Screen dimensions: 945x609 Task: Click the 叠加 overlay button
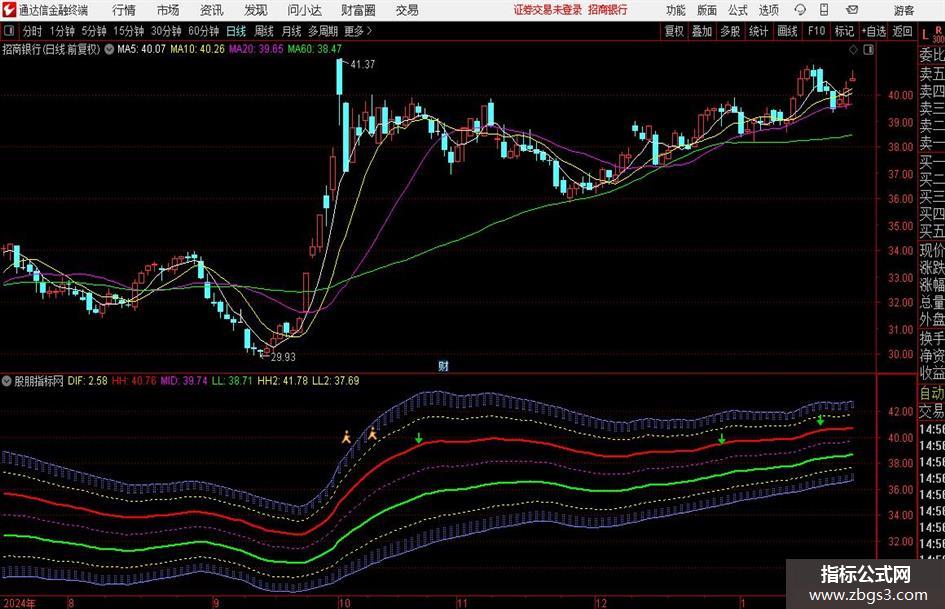point(702,31)
